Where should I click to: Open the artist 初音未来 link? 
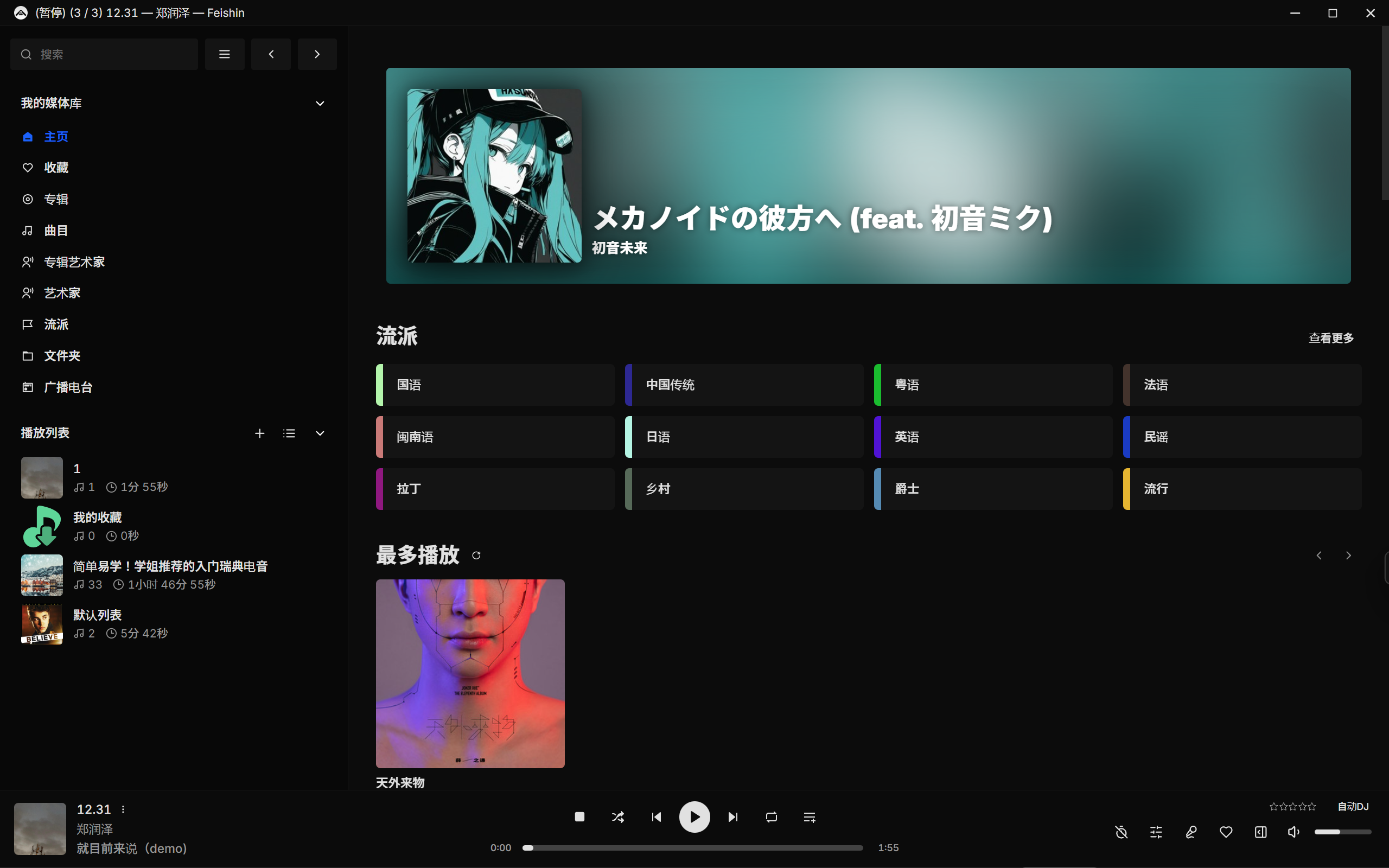(619, 248)
